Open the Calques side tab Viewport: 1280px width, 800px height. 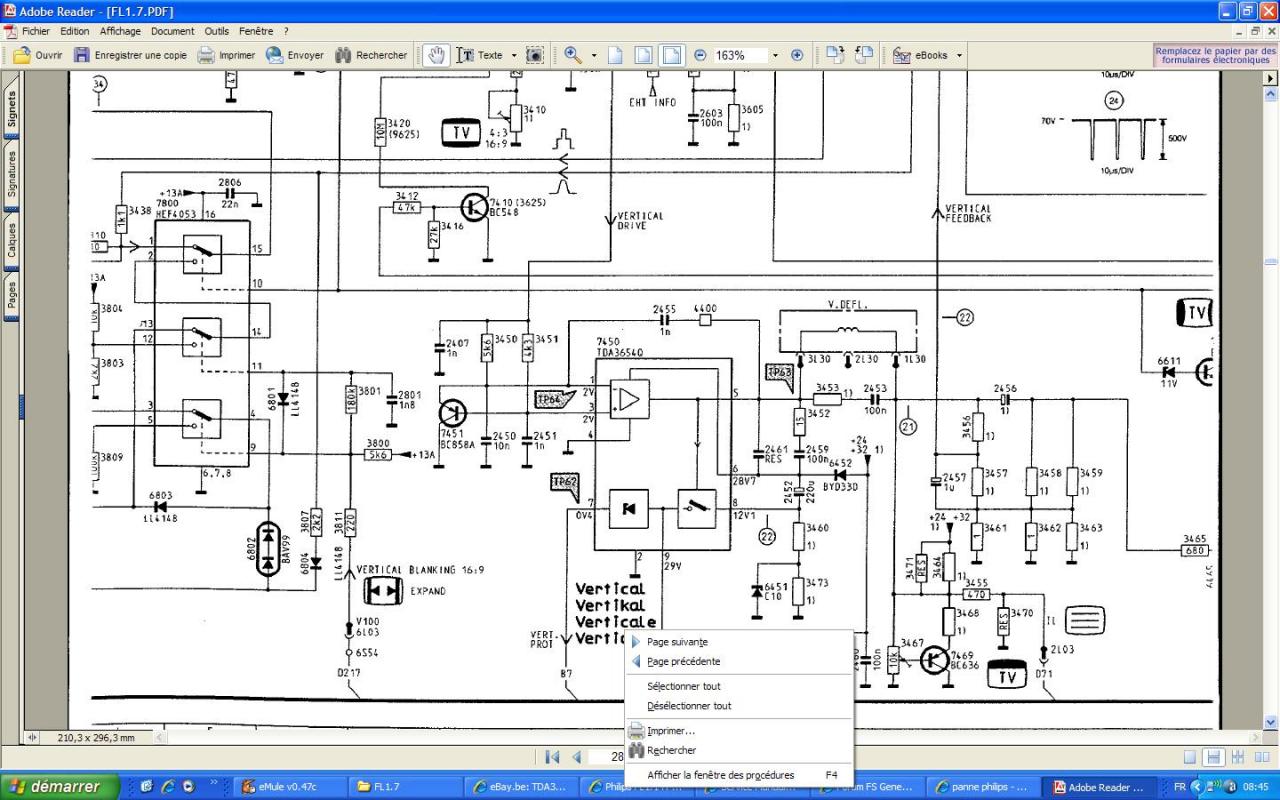tap(12, 240)
